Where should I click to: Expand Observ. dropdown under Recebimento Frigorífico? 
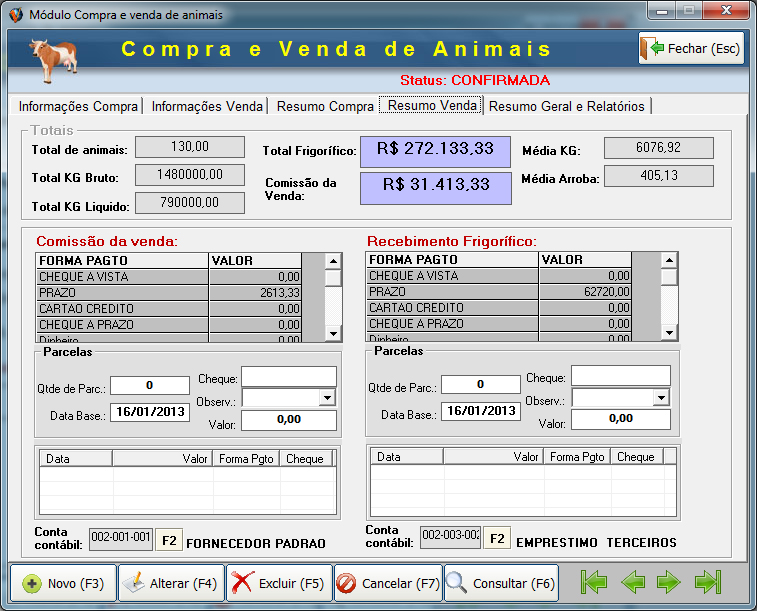pyautogui.click(x=661, y=397)
